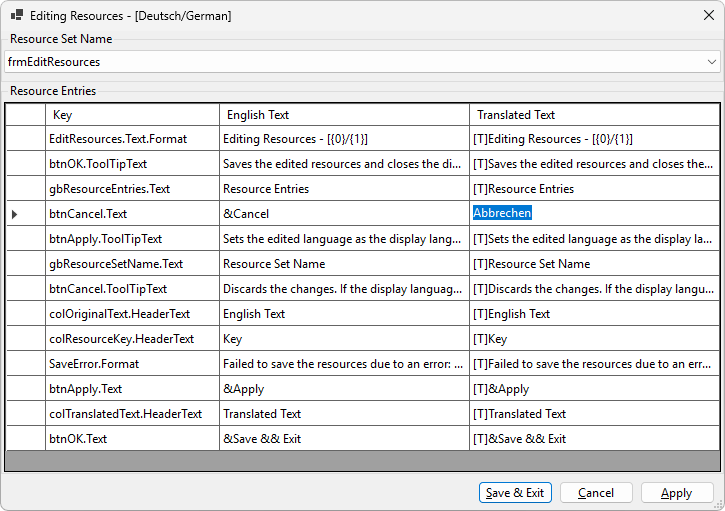Edit the '[T]Resource Set Name' translation cell
The height and width of the screenshot is (511, 725).
595,264
